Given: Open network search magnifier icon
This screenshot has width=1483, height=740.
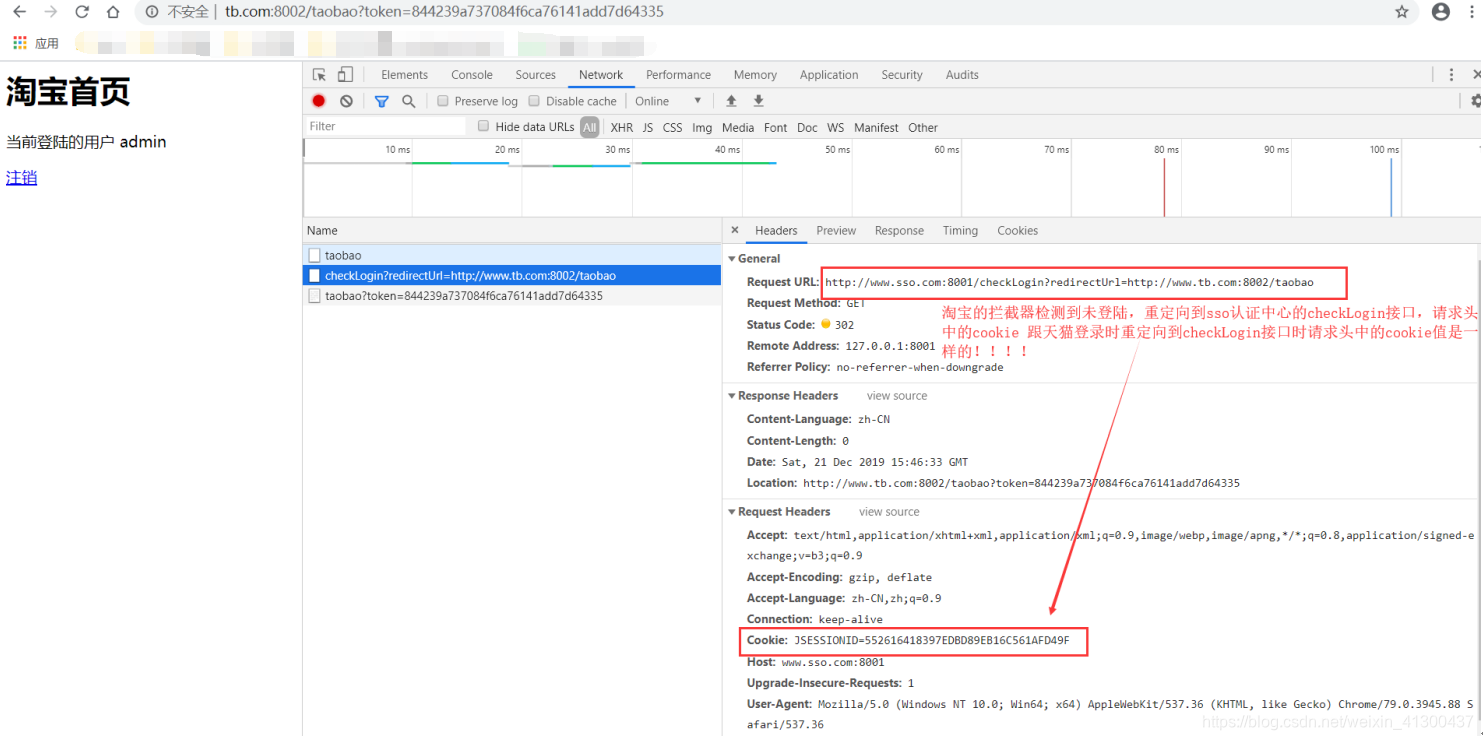Looking at the screenshot, I should coord(408,101).
